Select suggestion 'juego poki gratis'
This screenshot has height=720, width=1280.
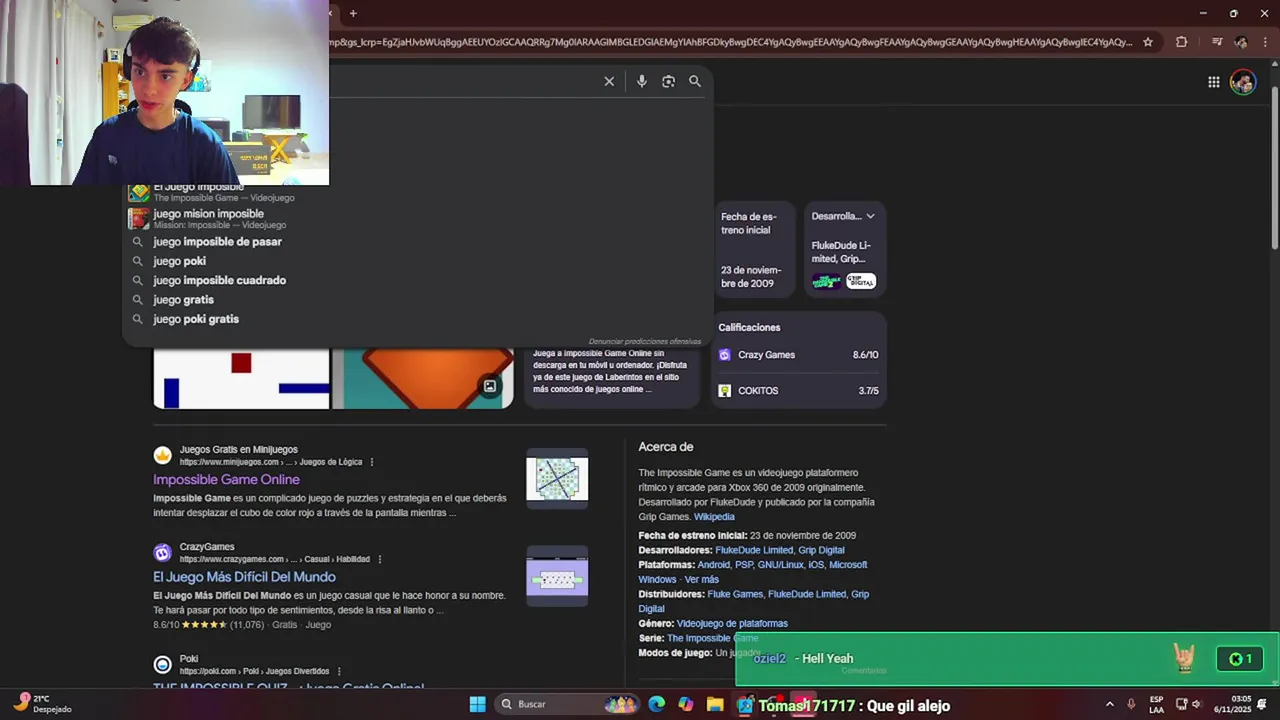tap(196, 319)
